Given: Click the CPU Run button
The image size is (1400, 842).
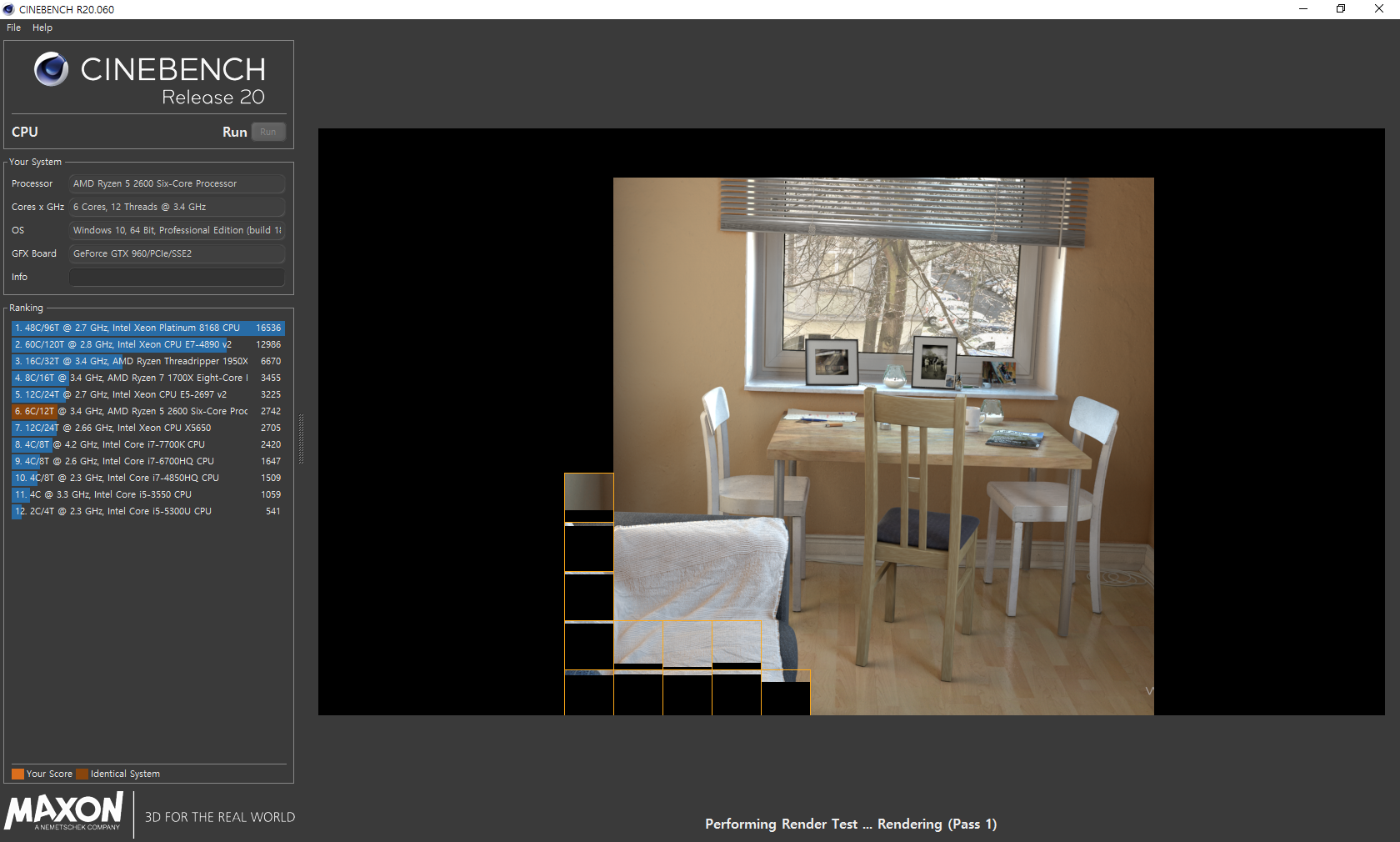Looking at the screenshot, I should click(x=268, y=132).
